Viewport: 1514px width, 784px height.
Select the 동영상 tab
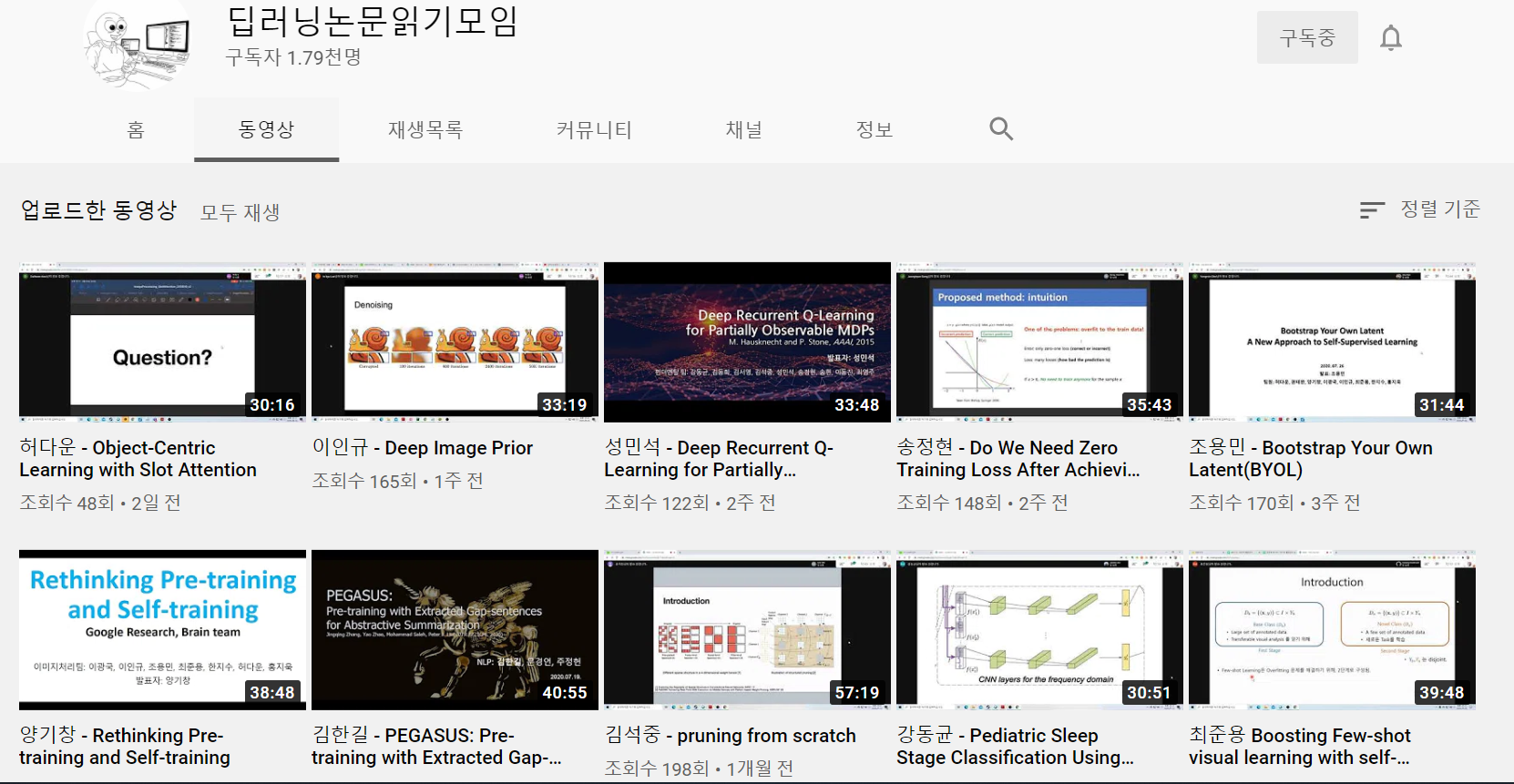click(266, 130)
